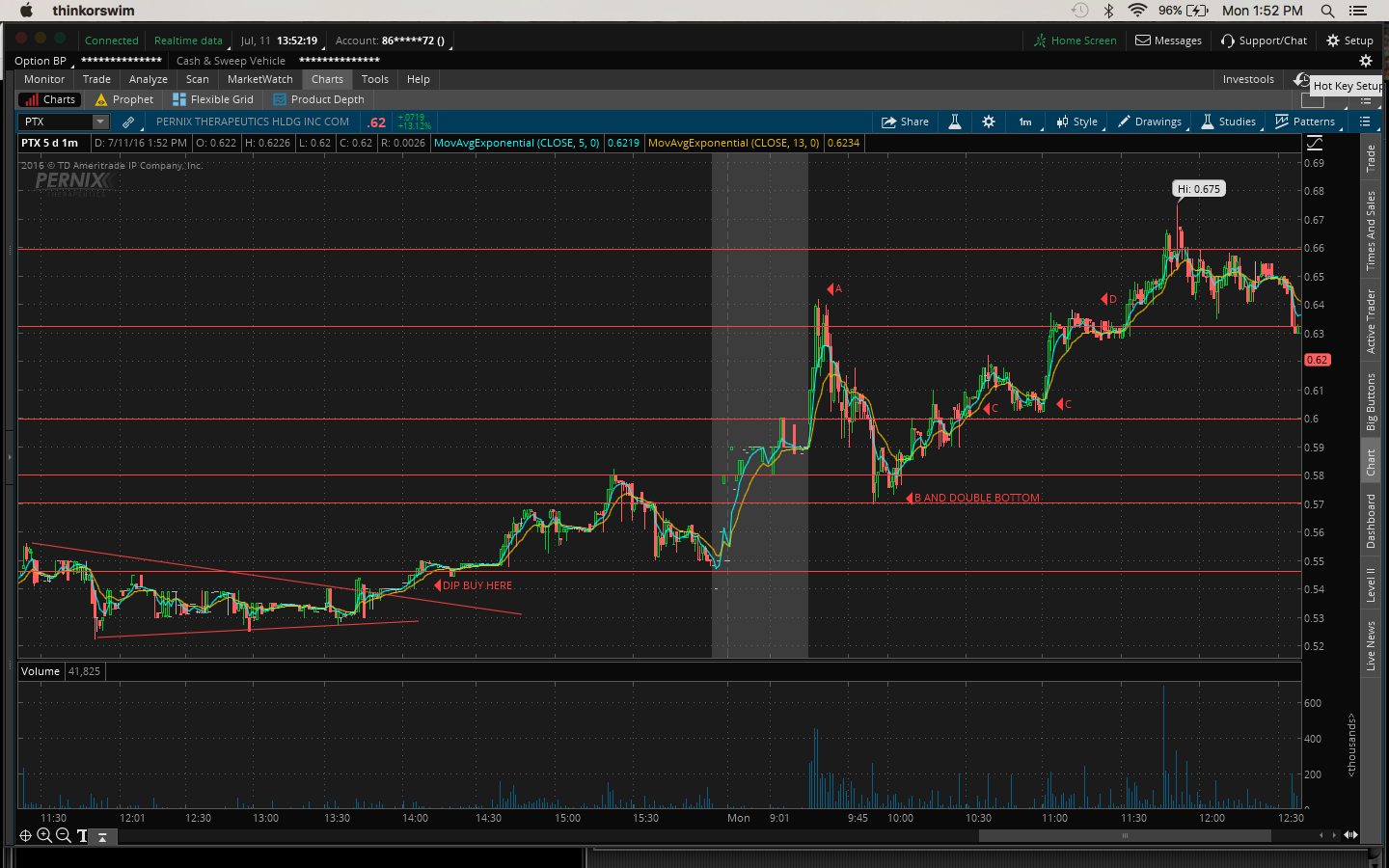The image size is (1389, 868).
Task: Select the Chart side tab
Action: pyautogui.click(x=1371, y=462)
